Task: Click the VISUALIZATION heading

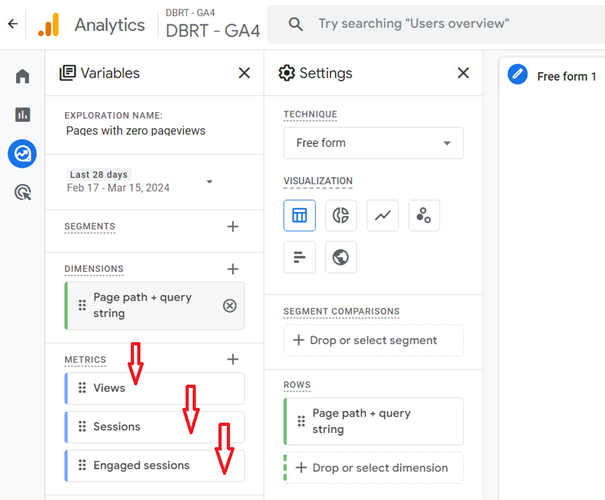Action: 318,181
